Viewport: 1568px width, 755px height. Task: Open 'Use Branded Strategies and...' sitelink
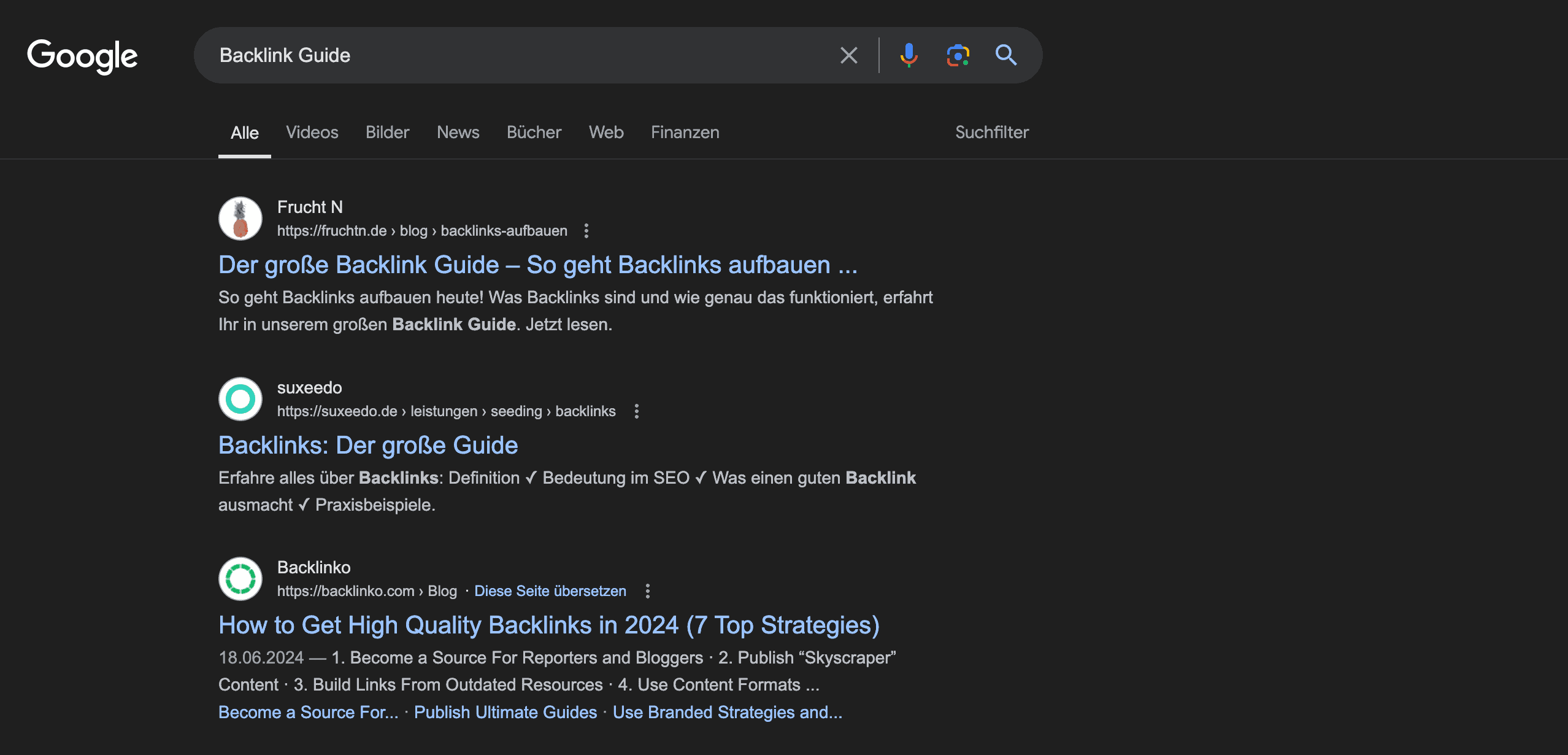click(x=728, y=713)
